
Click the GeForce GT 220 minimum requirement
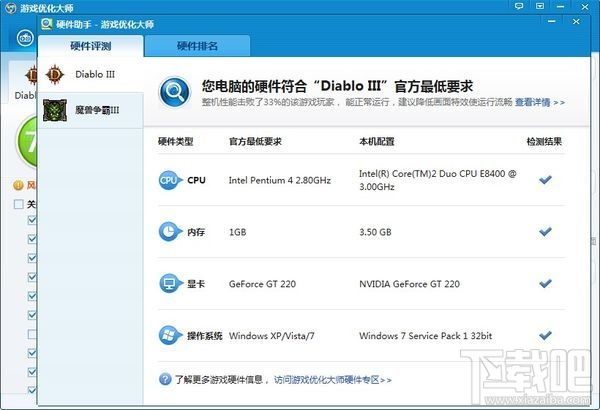click(262, 284)
